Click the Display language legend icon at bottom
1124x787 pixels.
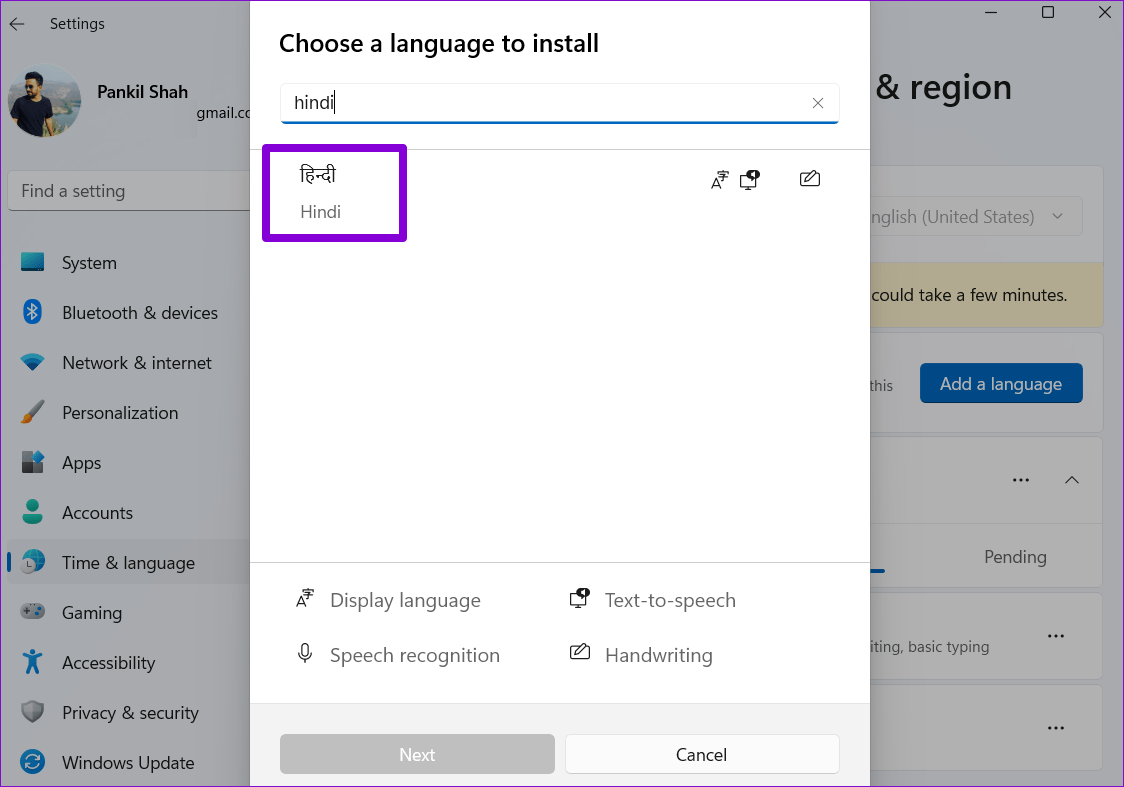coord(305,598)
